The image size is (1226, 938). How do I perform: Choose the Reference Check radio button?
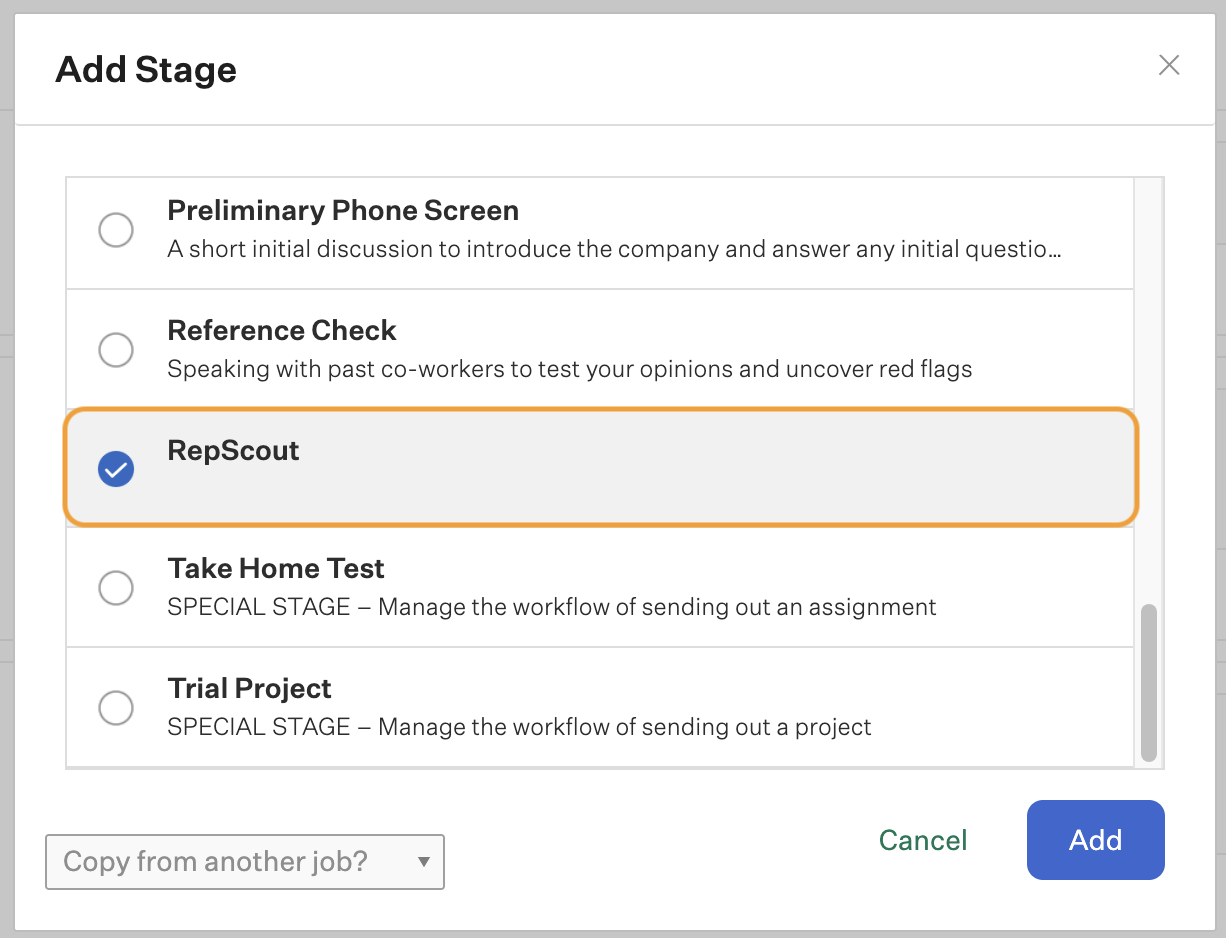[116, 350]
